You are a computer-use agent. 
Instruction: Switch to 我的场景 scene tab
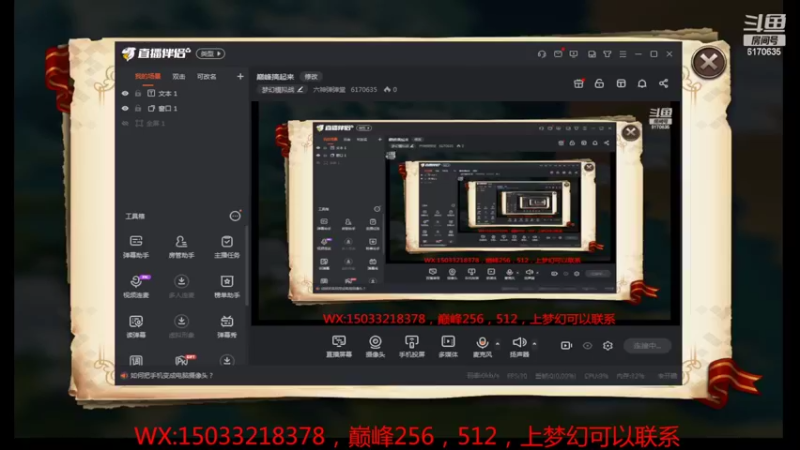[147, 77]
